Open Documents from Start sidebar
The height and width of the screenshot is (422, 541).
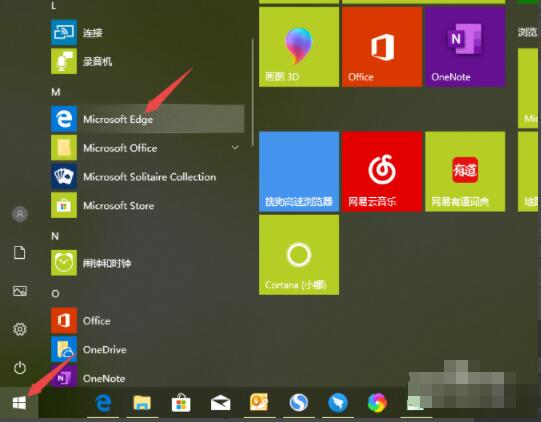(x=20, y=253)
